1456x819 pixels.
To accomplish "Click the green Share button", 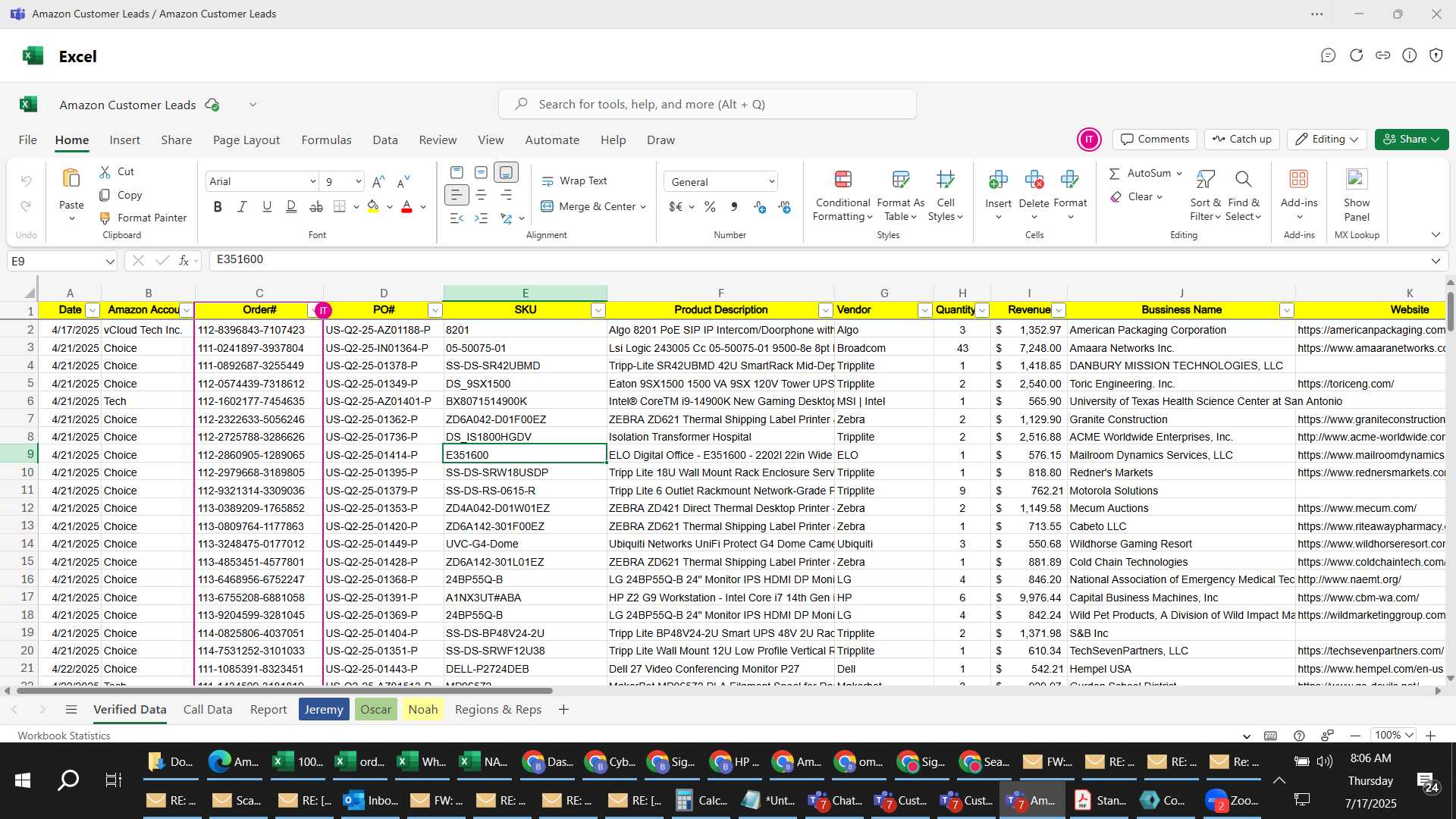I will [x=1411, y=140].
